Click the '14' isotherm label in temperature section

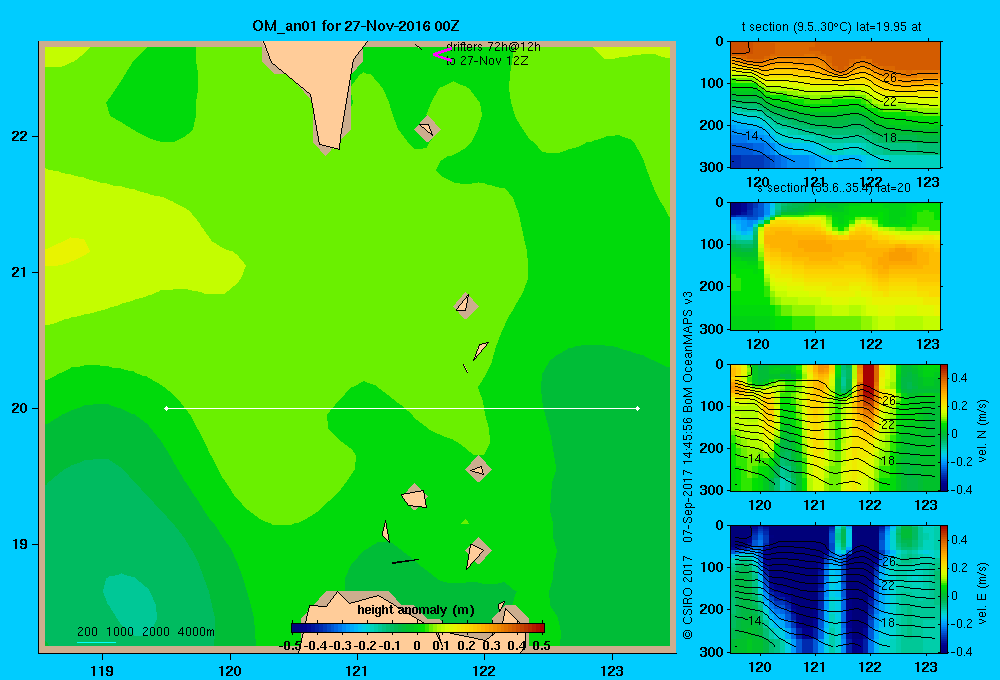click(752, 135)
